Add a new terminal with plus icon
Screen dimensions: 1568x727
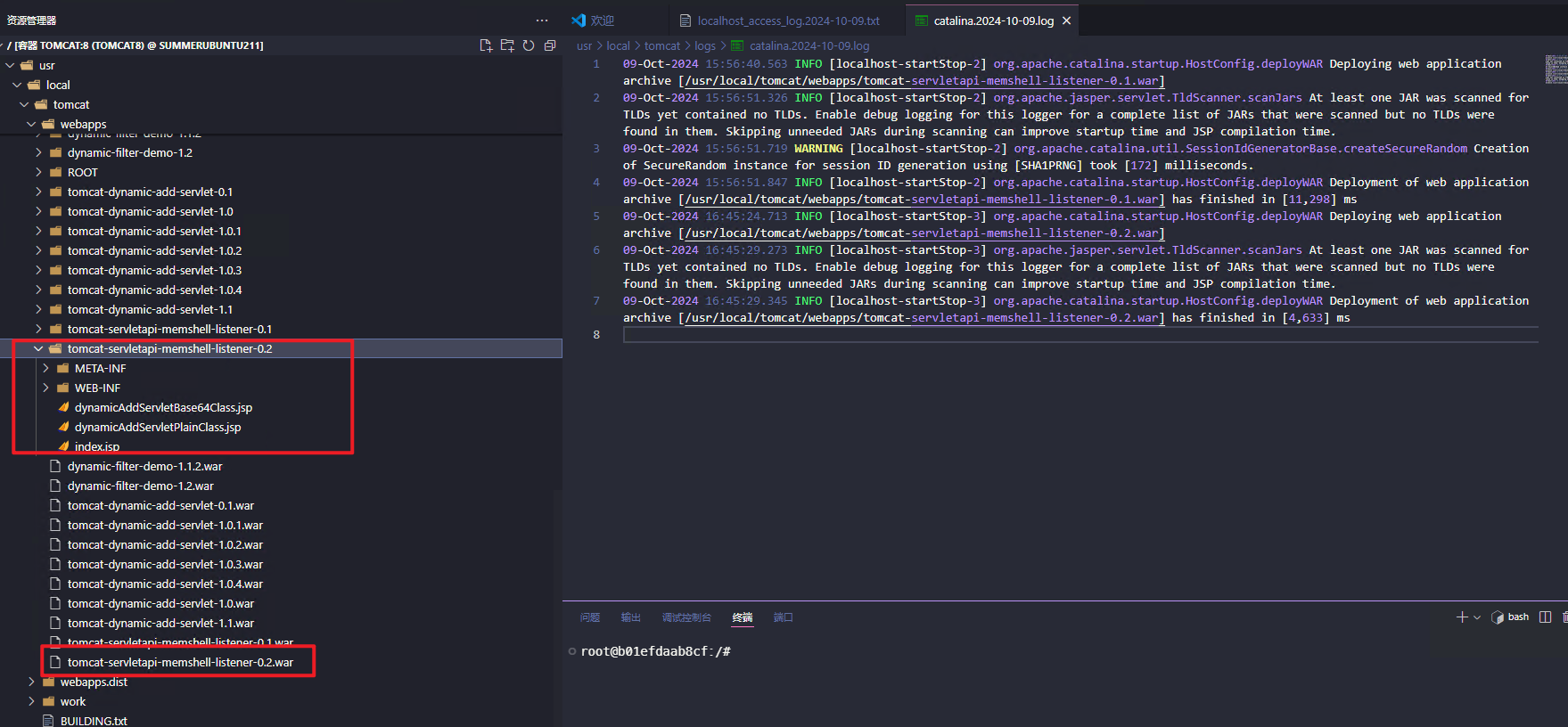point(1462,617)
